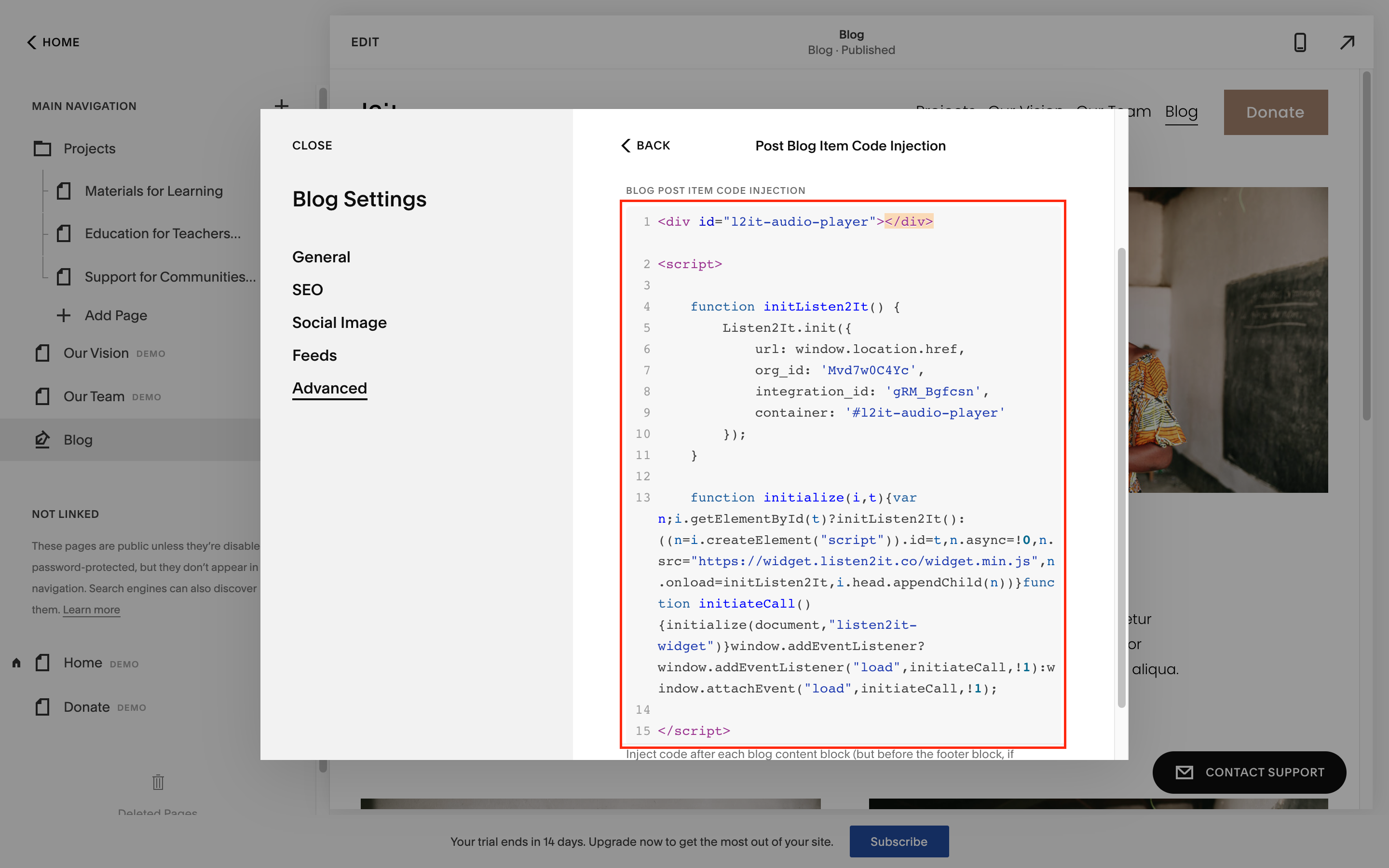The image size is (1389, 868).
Task: Open the Learn more link
Action: (91, 610)
